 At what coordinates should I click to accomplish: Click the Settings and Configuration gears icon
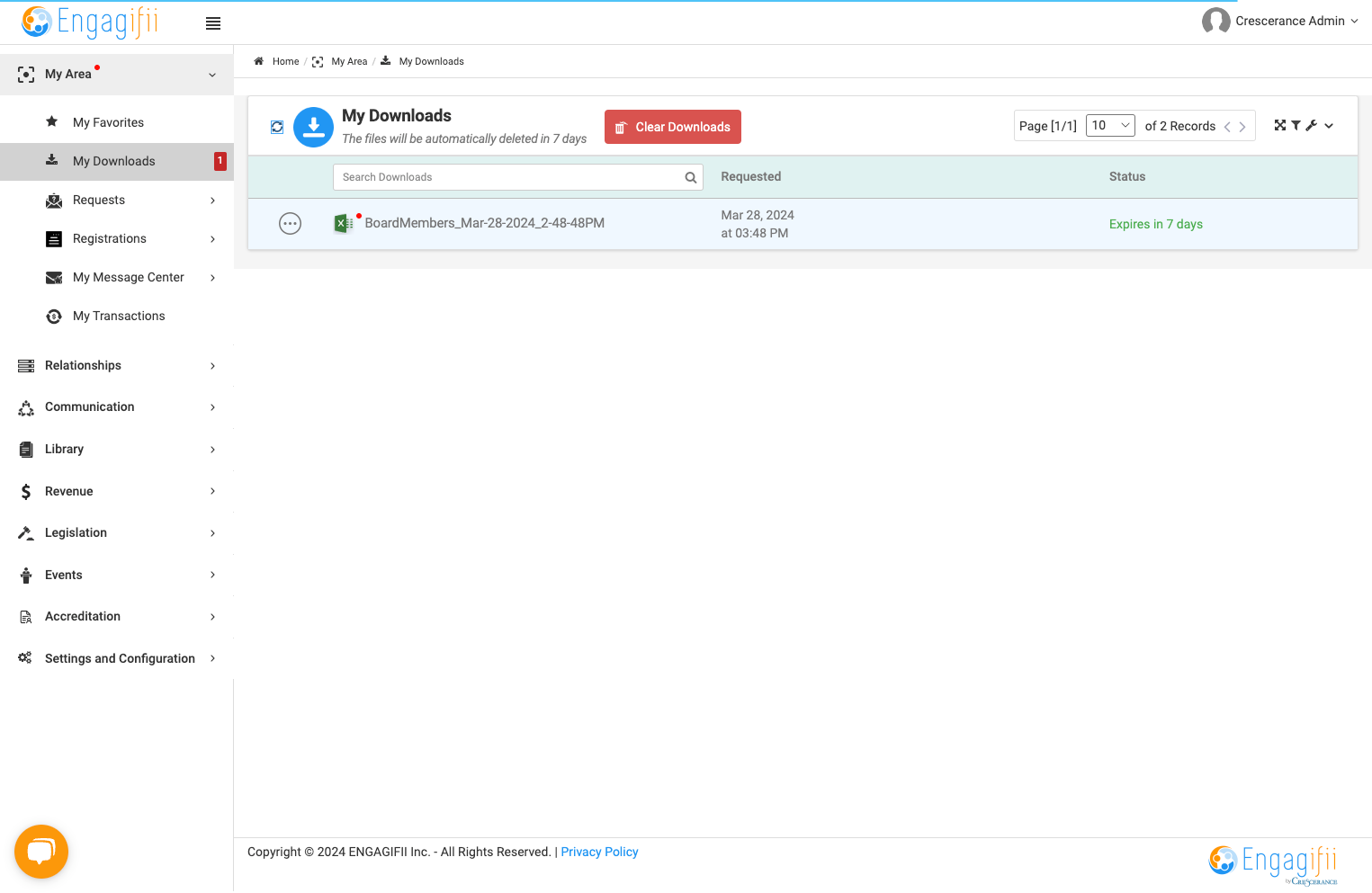click(x=25, y=658)
